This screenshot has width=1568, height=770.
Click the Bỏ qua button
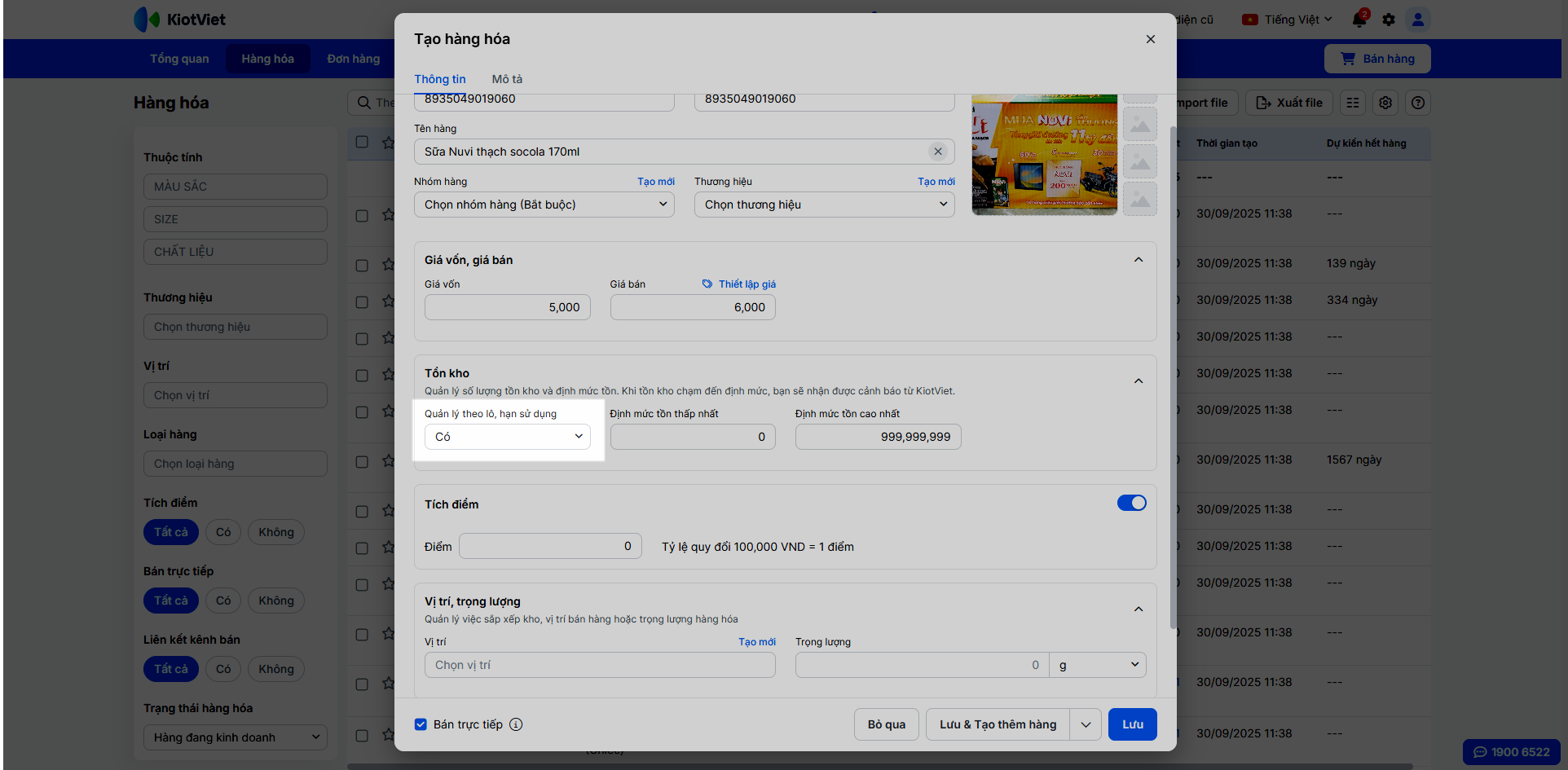coord(886,724)
